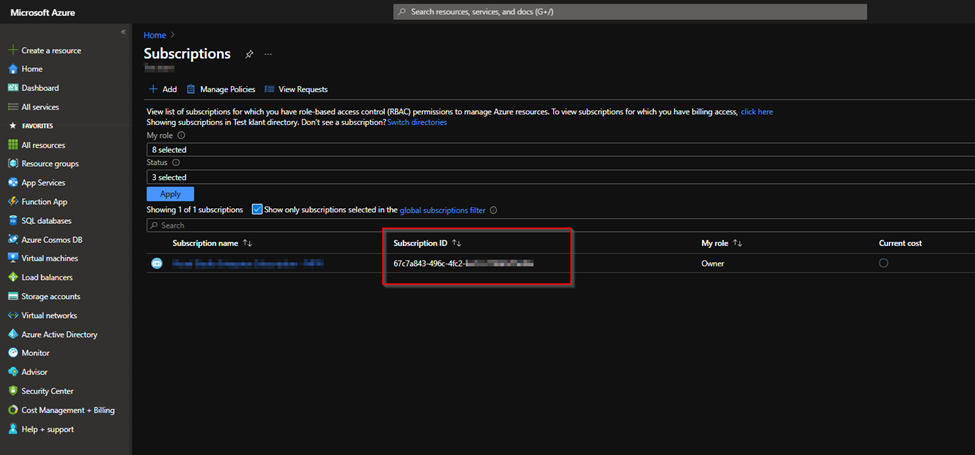Open the Azure Active Directory icon

[12, 334]
